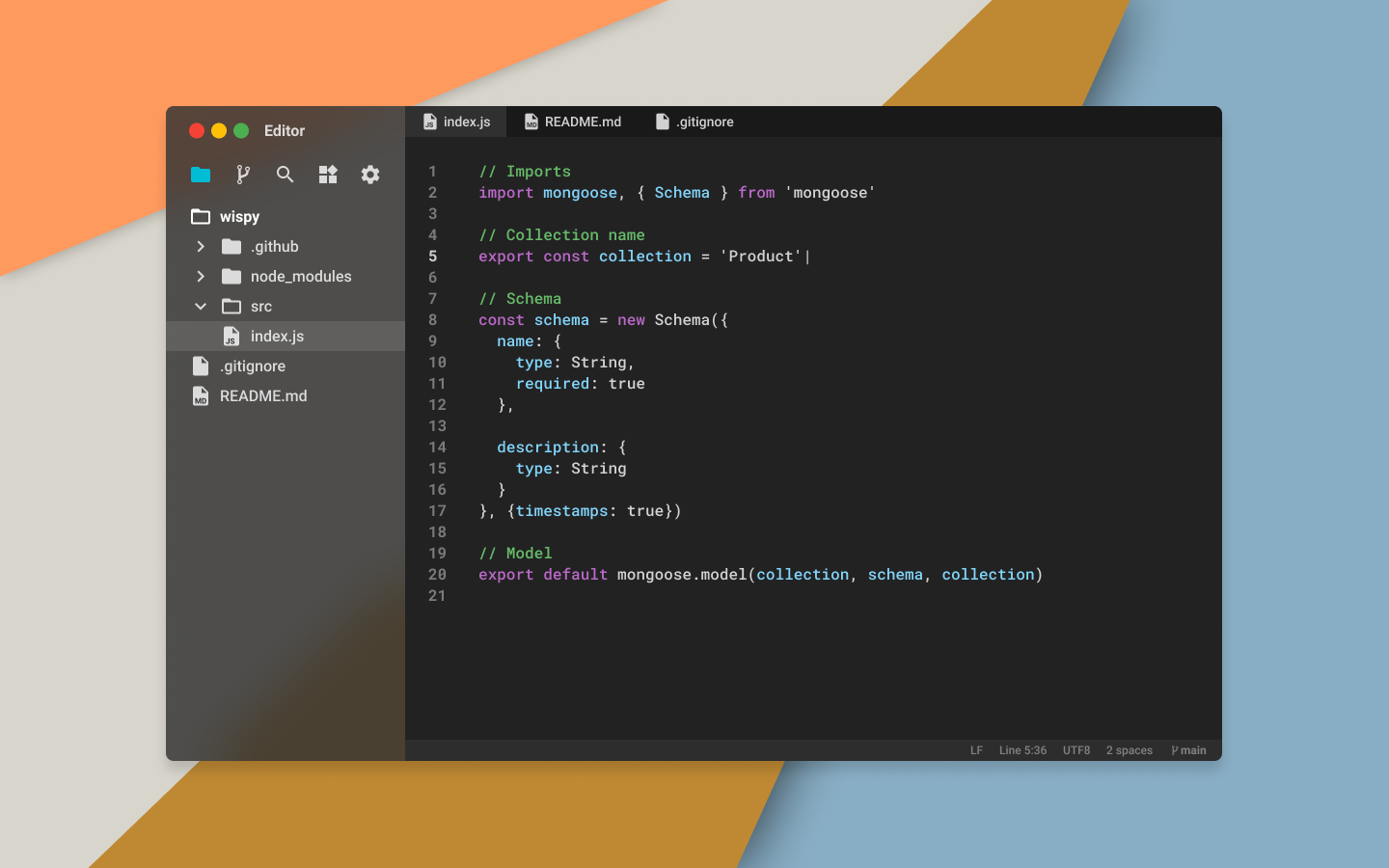Click the README.md markdown icon in sidebar
Viewport: 1389px width, 868px height.
click(x=201, y=396)
